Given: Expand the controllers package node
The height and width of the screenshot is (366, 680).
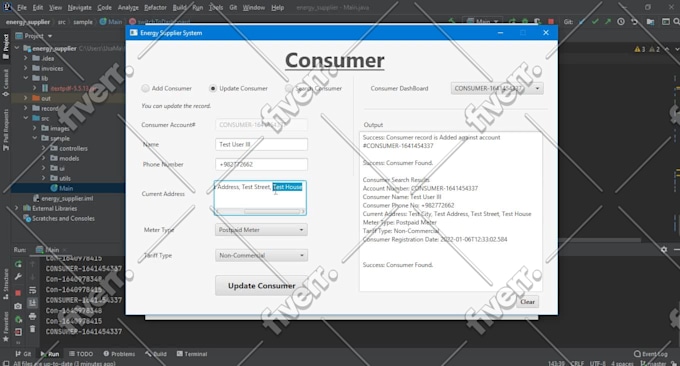Looking at the screenshot, I should tap(43, 148).
